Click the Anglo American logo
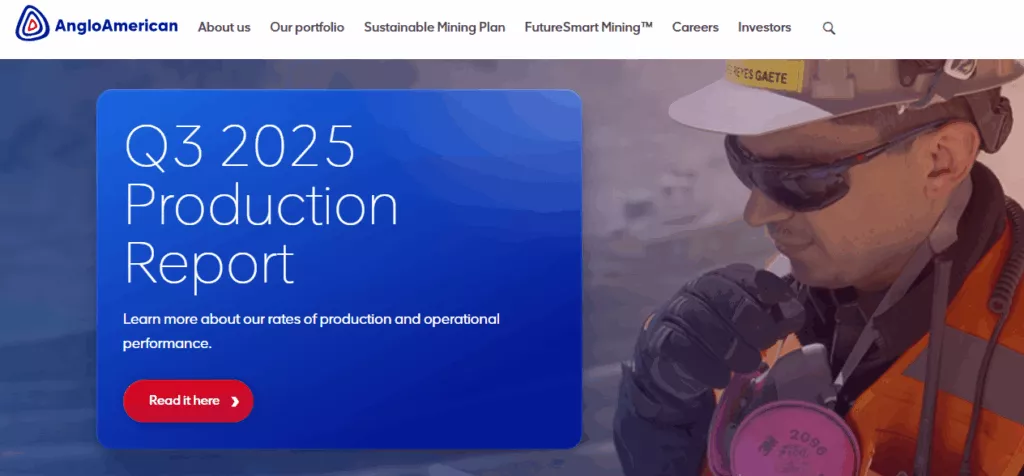1024x476 pixels. click(97, 24)
